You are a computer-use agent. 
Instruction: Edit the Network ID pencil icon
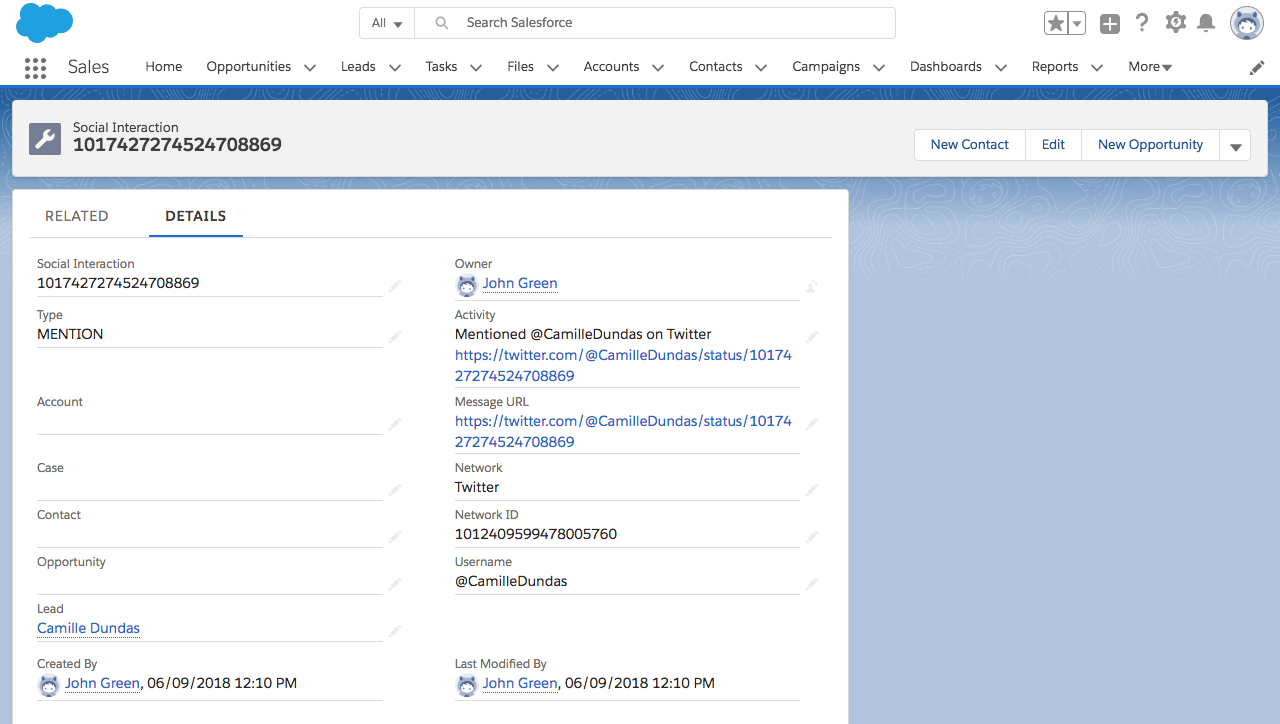pos(812,537)
